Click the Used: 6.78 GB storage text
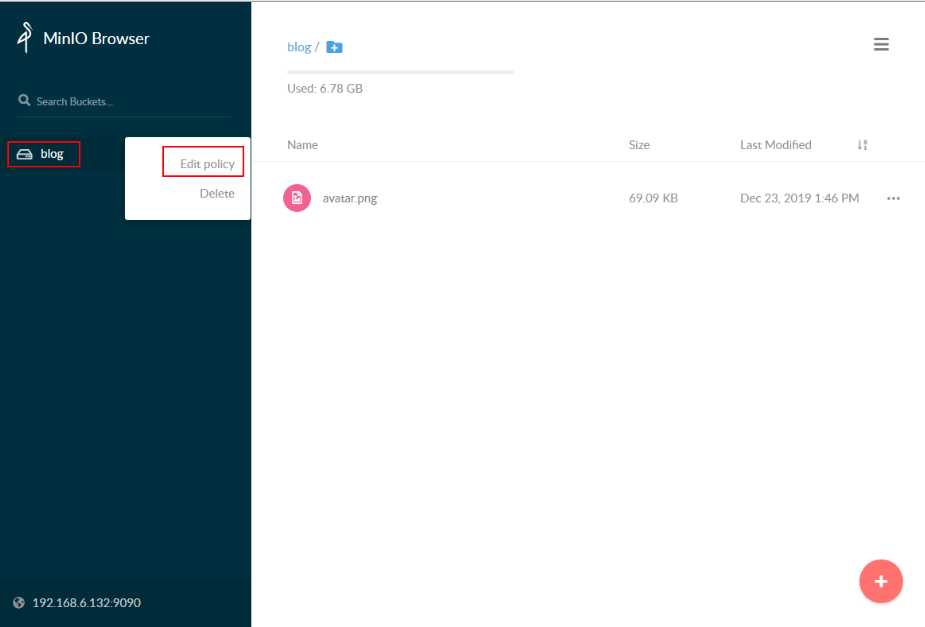Viewport: 925px width, 627px height. [x=324, y=88]
